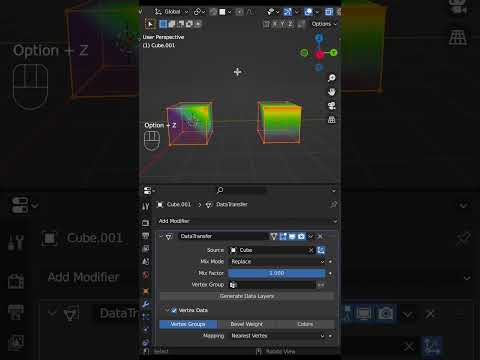Viewport: 480px width, 360px height.
Task: Toggle the camera view icon
Action: pos(331,106)
